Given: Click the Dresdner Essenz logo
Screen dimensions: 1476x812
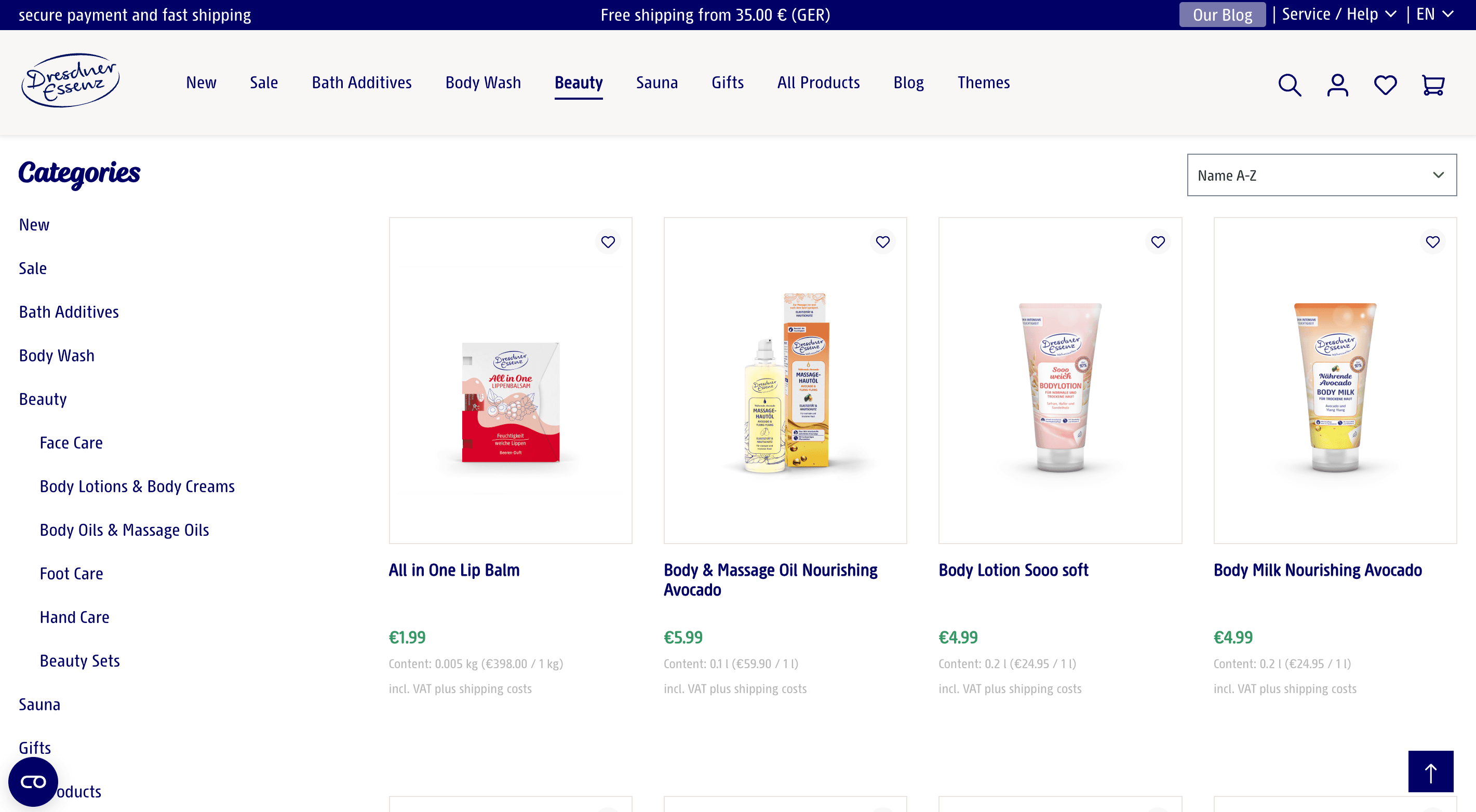Looking at the screenshot, I should point(70,80).
